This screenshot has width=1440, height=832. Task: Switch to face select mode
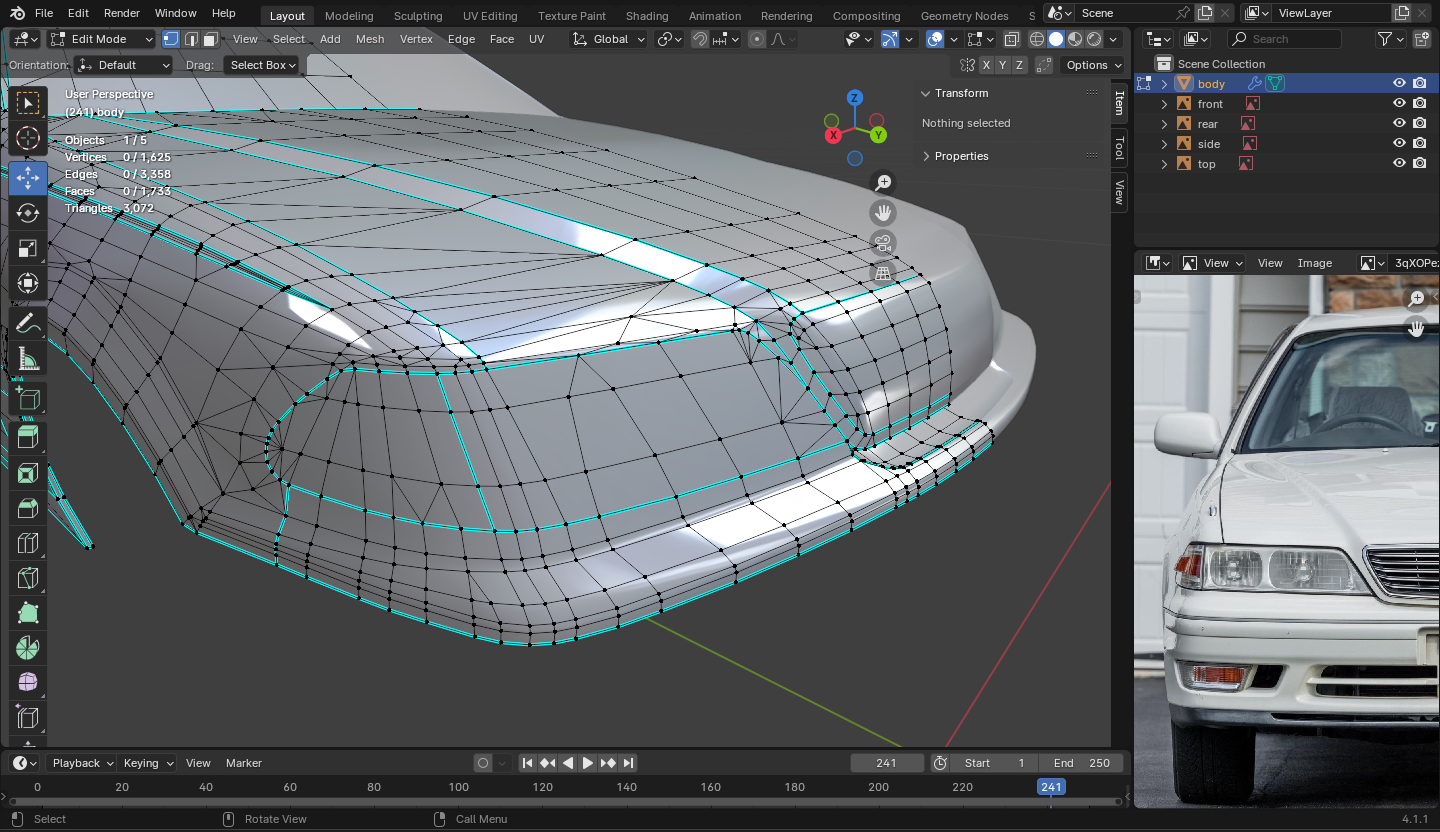[210, 39]
